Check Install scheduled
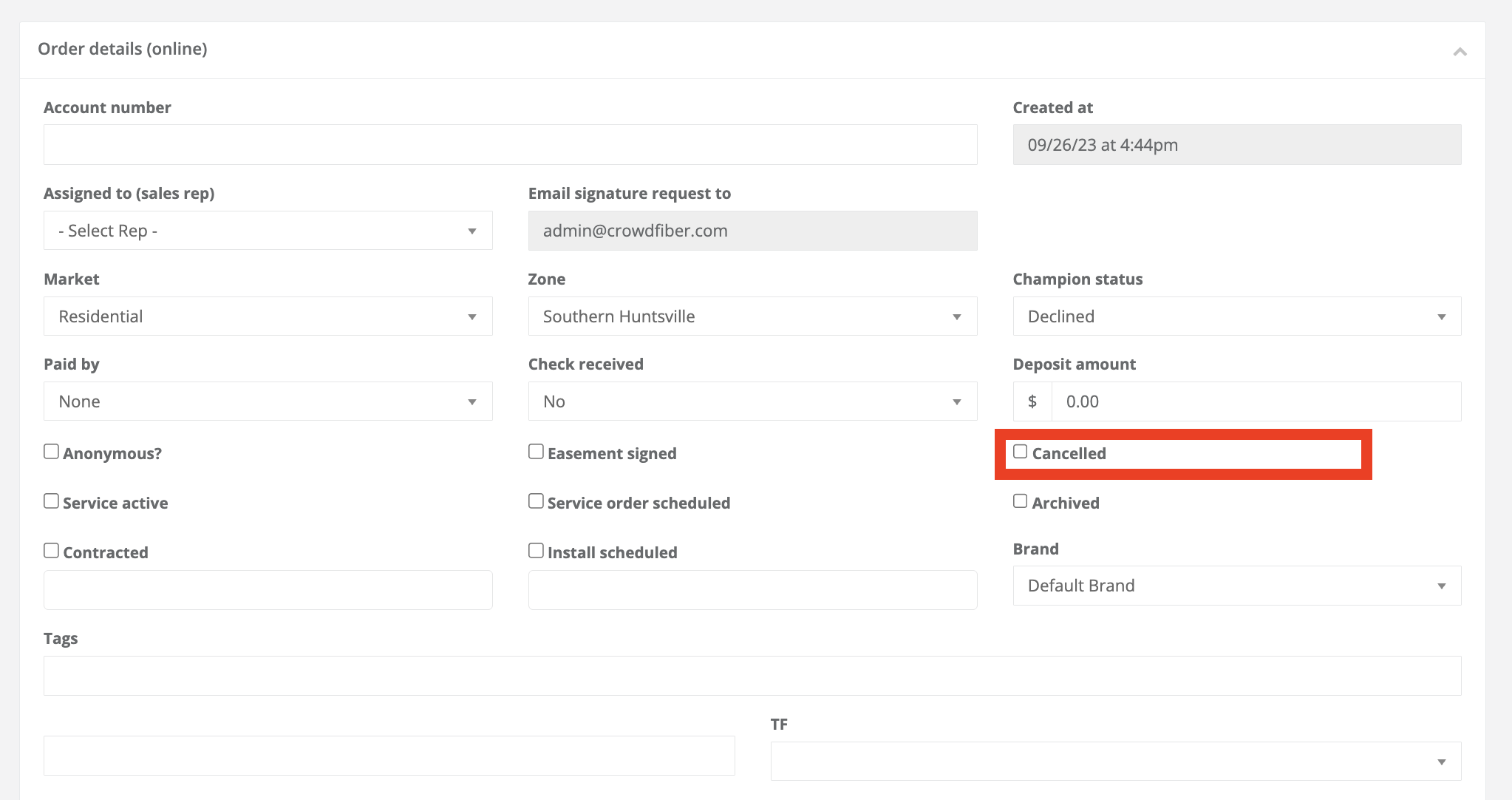The image size is (1512, 800). (536, 550)
